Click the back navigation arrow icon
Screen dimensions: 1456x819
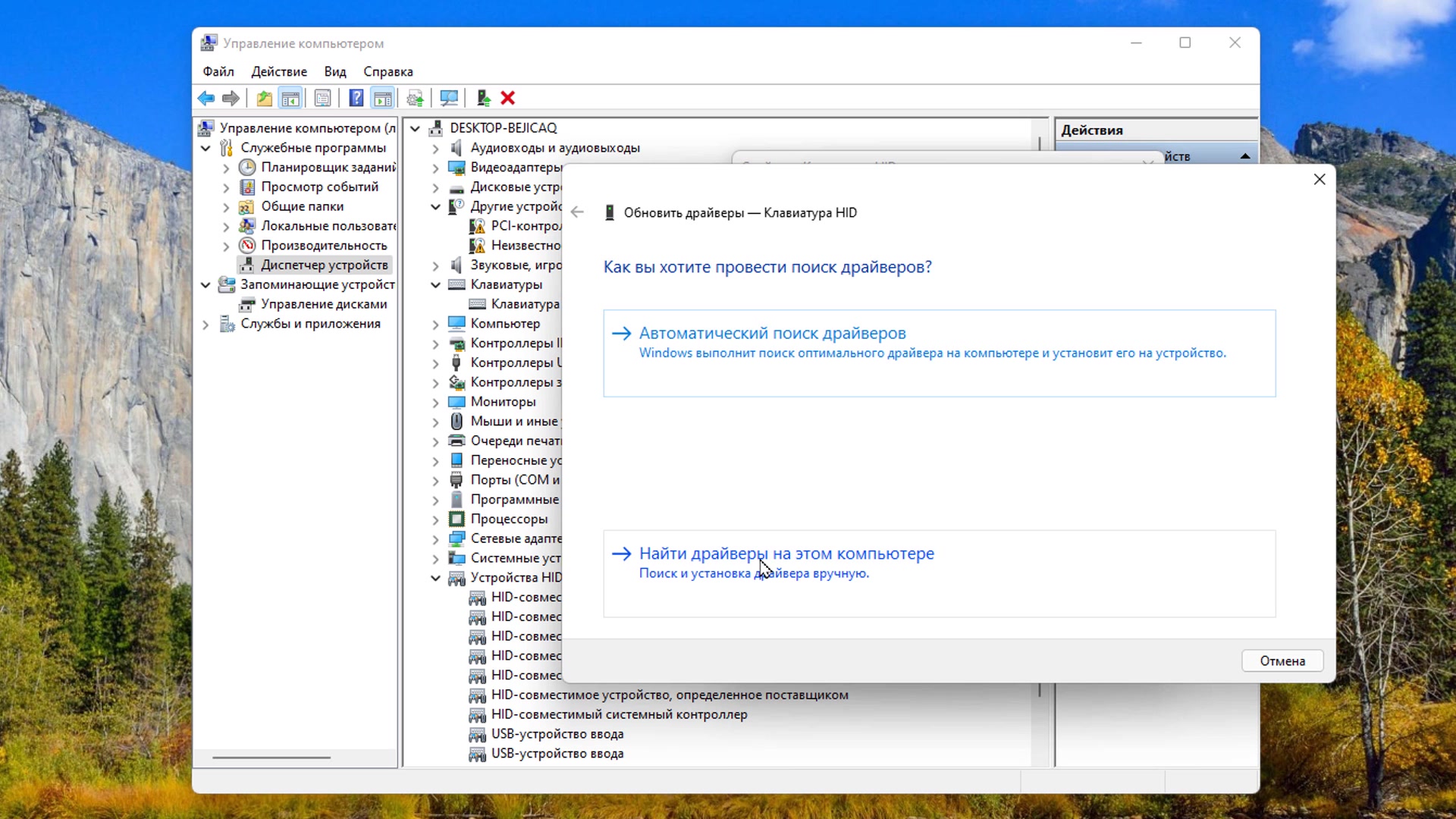click(x=577, y=212)
